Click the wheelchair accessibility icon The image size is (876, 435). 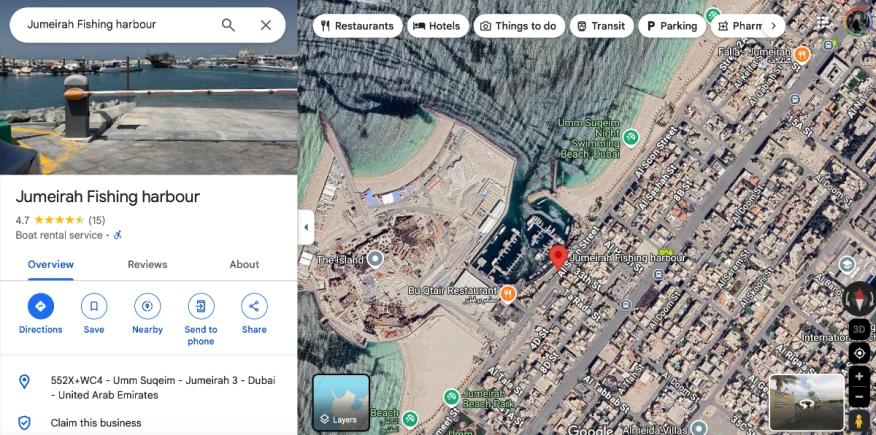118,235
